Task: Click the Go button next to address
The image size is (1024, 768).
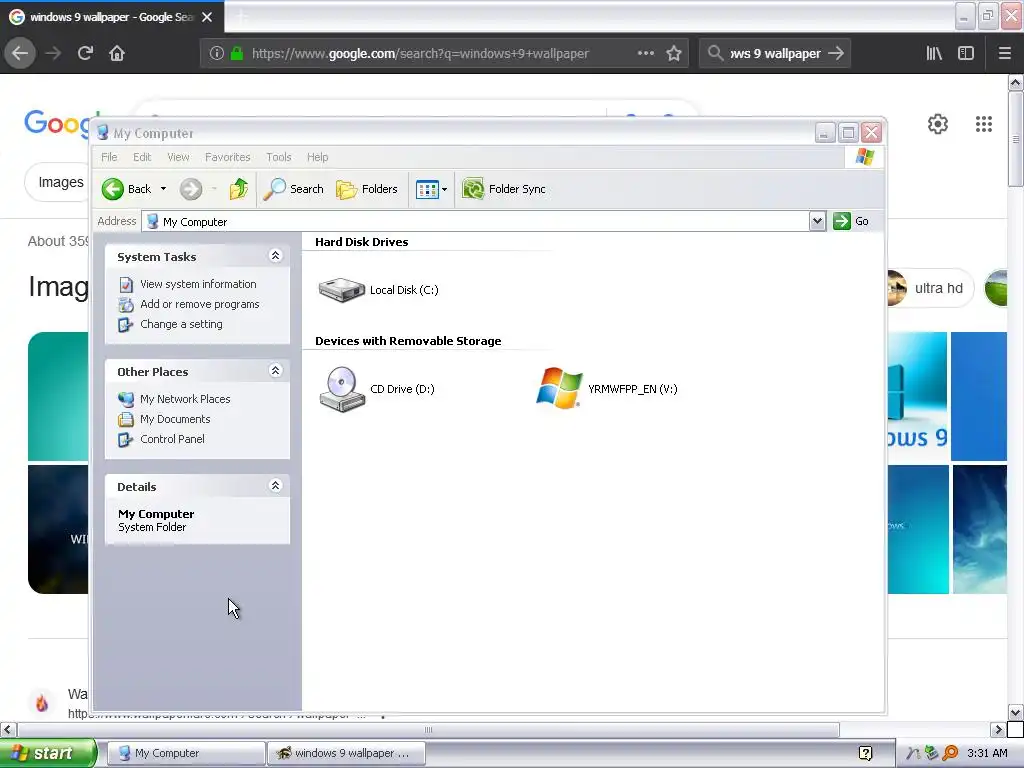Action: (851, 221)
